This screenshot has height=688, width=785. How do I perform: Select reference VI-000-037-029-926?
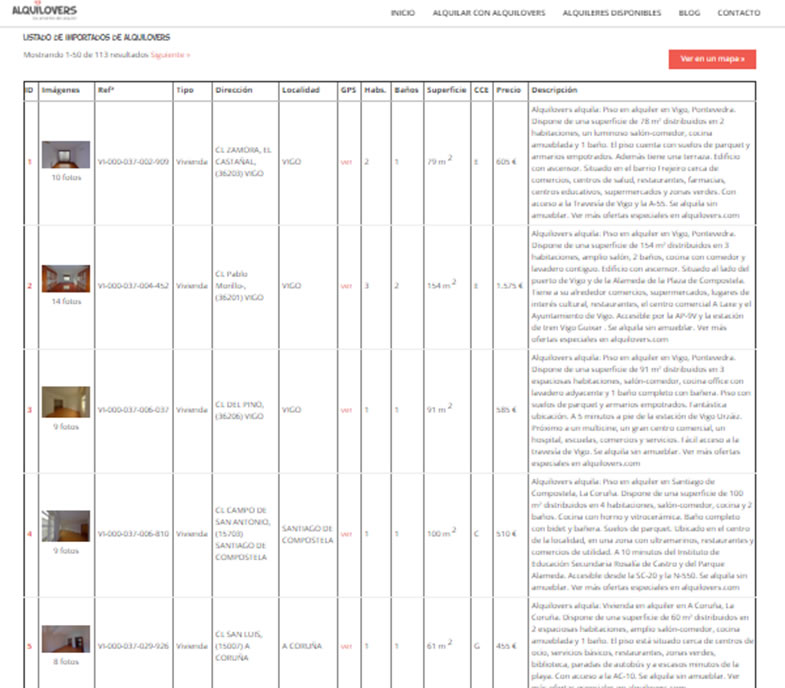coord(133,646)
